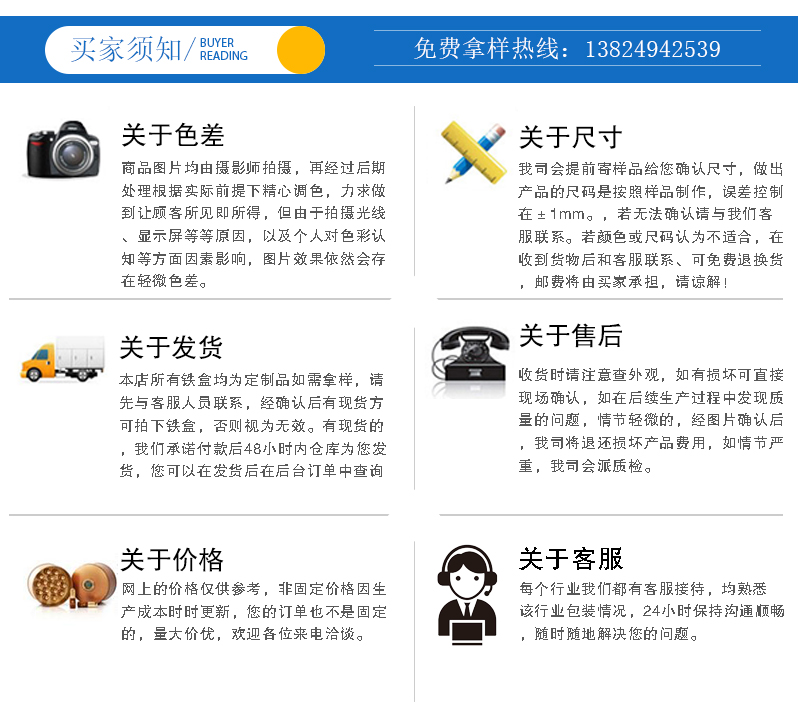The height and width of the screenshot is (716, 800).
Task: Click the 买家须知 banner title
Action: [126, 50]
